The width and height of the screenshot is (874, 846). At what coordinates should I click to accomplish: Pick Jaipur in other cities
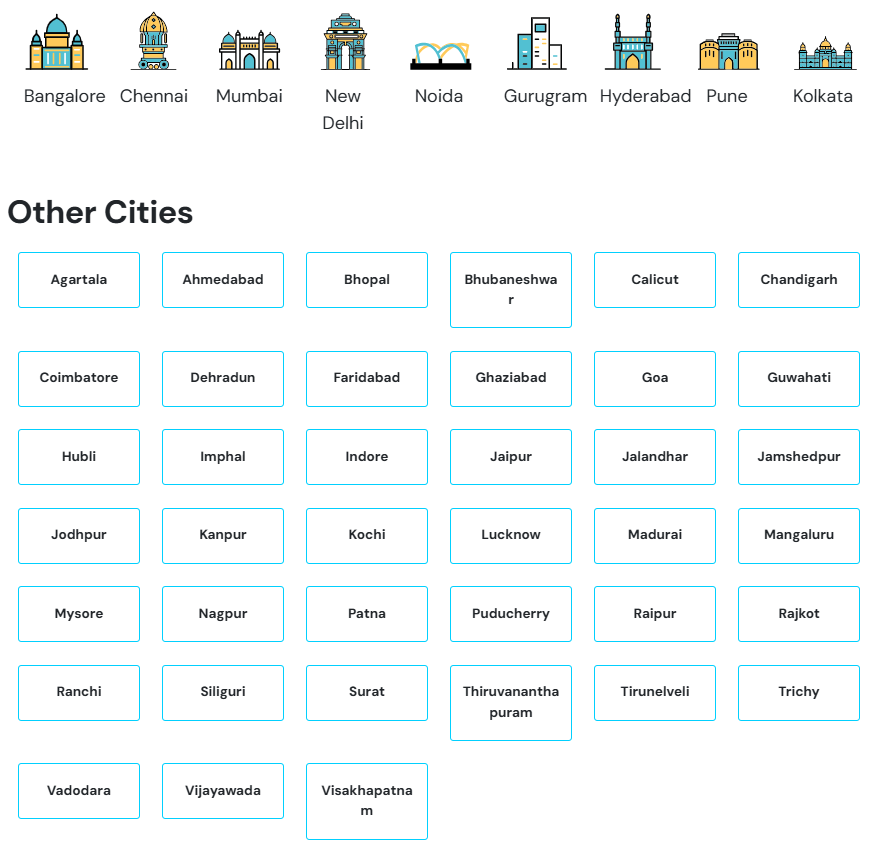511,457
